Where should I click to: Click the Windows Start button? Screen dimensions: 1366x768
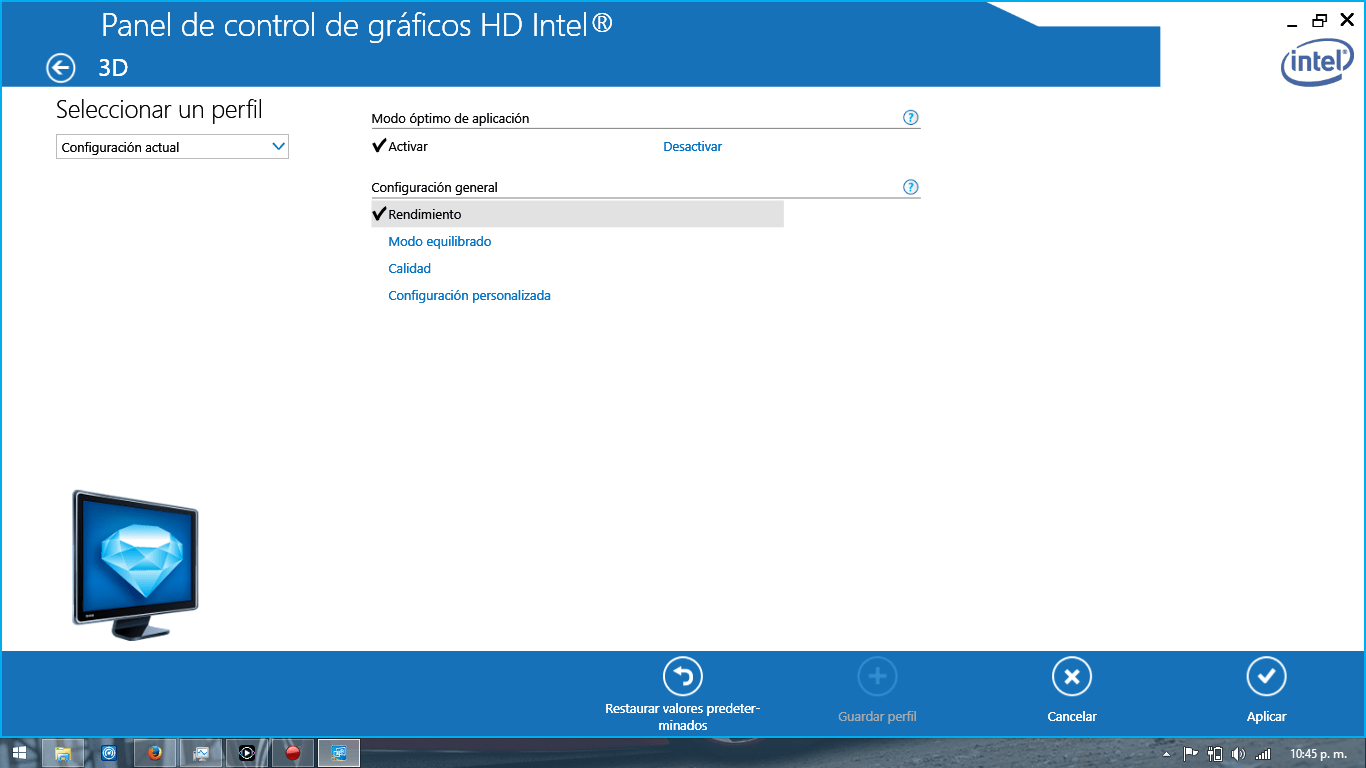point(19,753)
